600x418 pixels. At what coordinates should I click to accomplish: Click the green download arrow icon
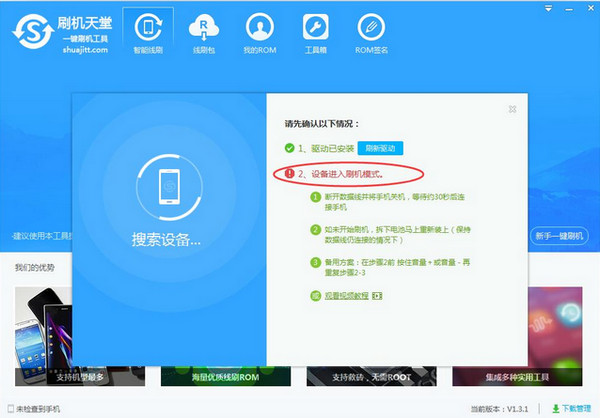click(x=556, y=409)
